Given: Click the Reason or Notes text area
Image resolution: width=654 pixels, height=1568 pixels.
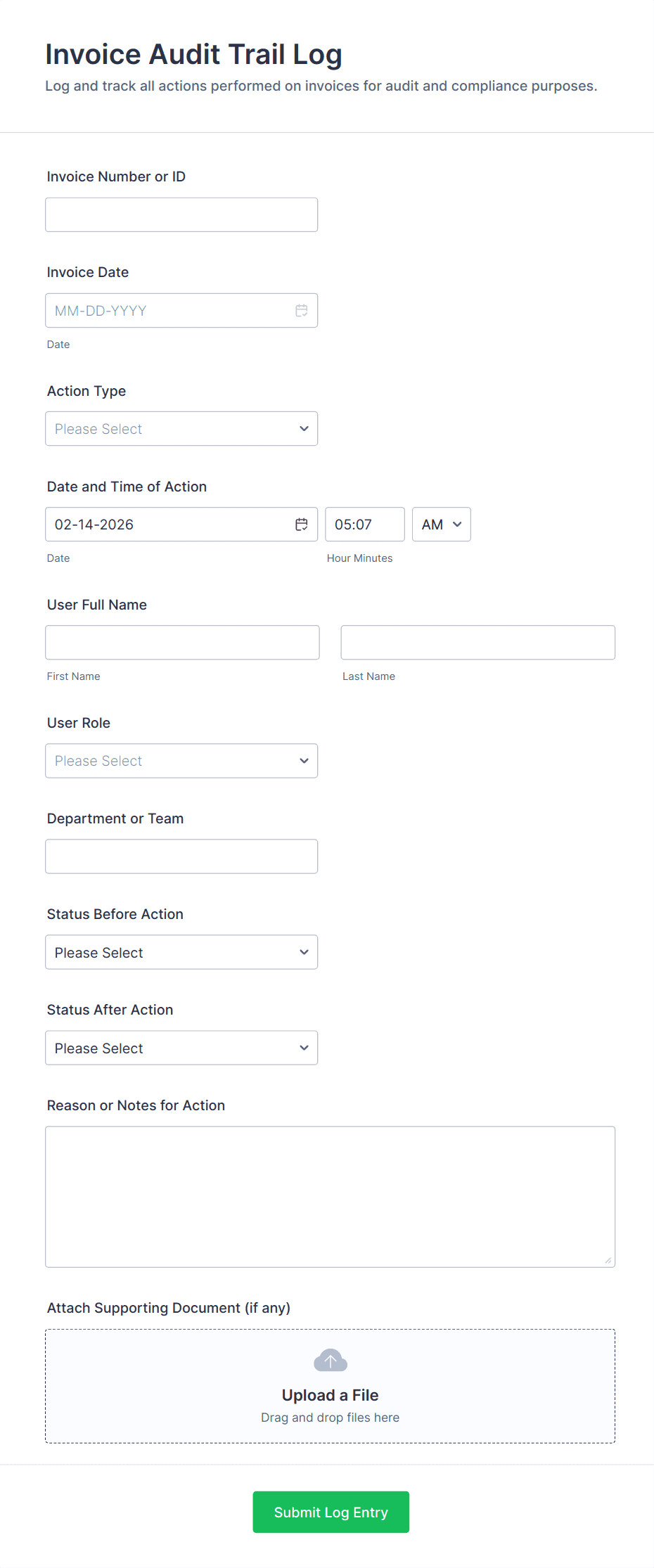Looking at the screenshot, I should point(330,1197).
